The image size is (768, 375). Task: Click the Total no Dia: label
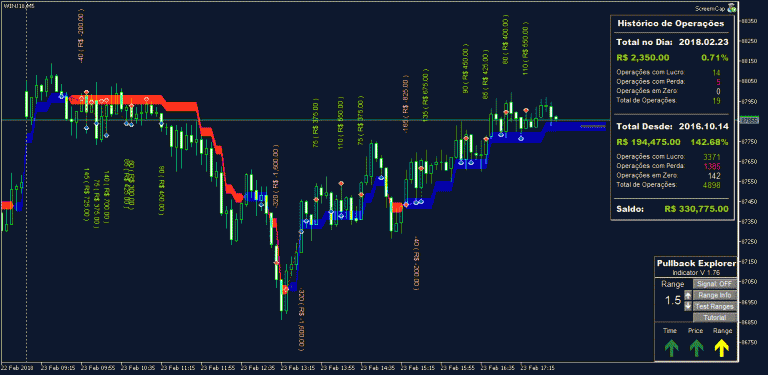coord(645,42)
